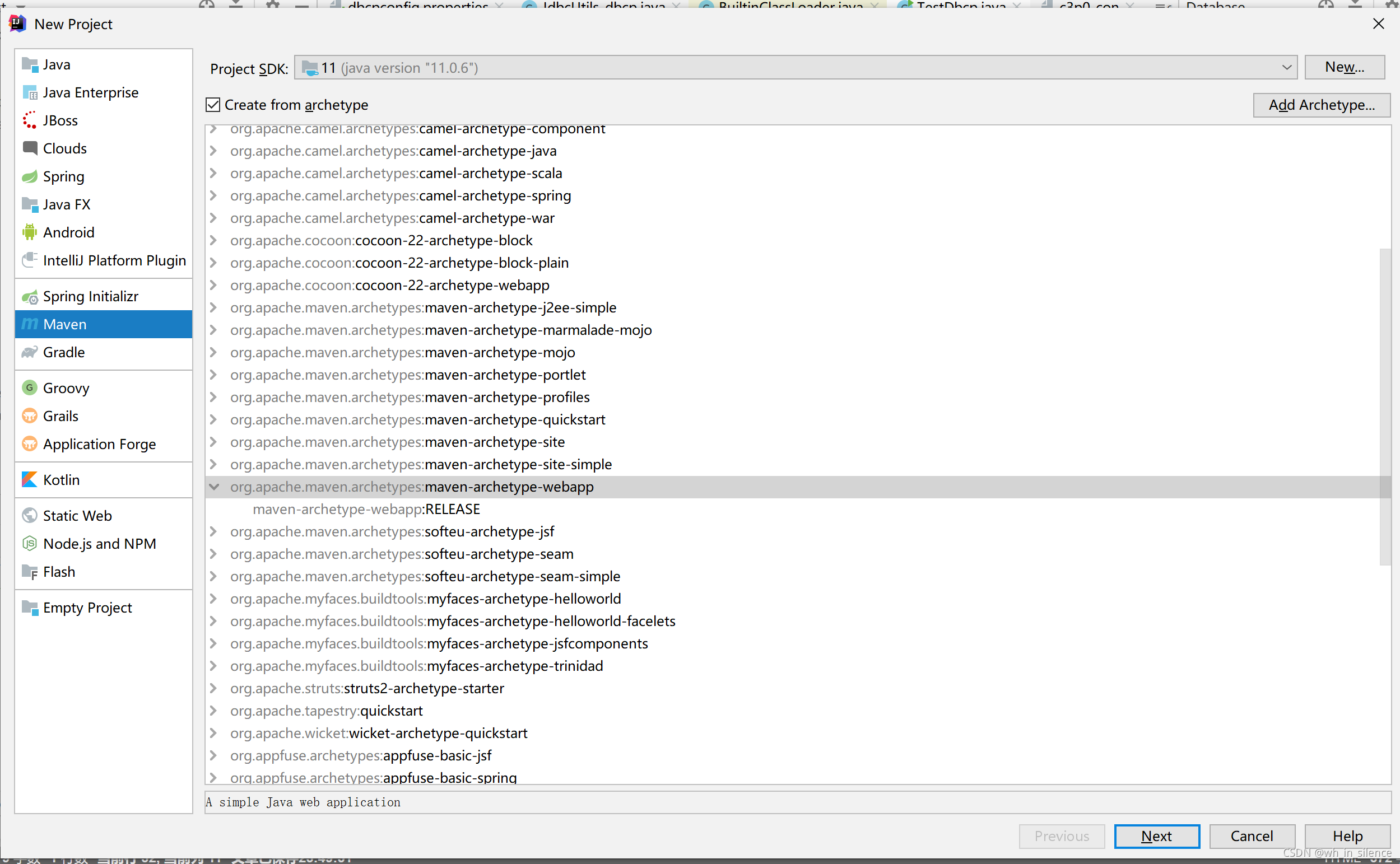Select Java Enterprise label

[x=90, y=92]
